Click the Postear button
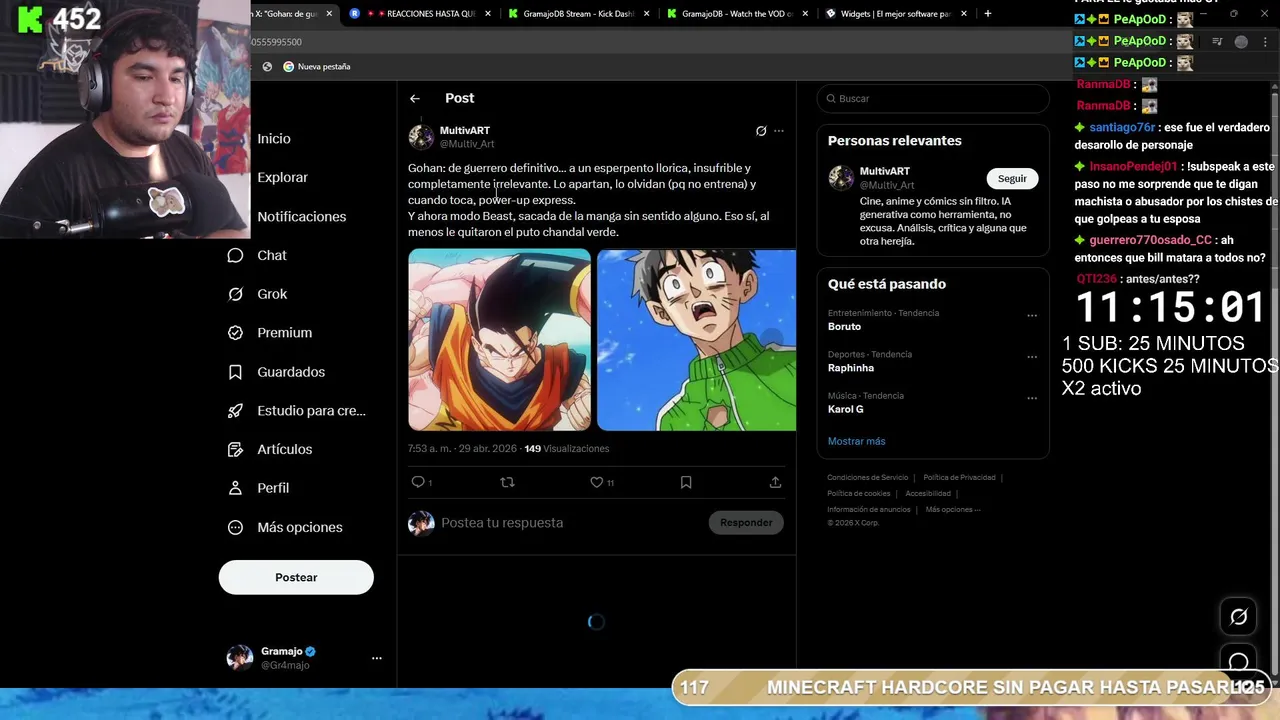Viewport: 1280px width, 720px height. click(296, 577)
